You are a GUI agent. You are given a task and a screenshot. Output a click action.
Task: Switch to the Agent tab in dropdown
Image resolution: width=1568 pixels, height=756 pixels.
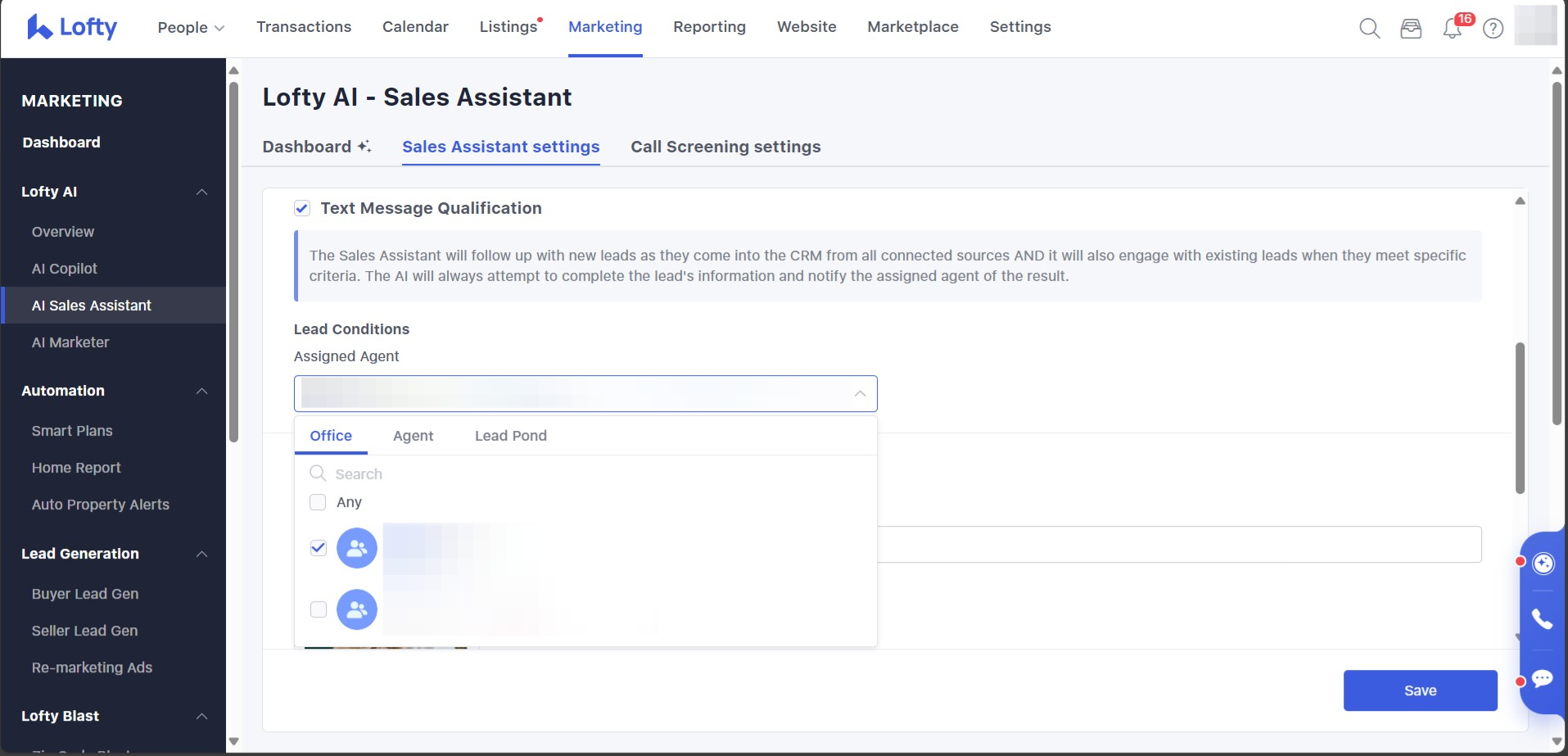[413, 436]
